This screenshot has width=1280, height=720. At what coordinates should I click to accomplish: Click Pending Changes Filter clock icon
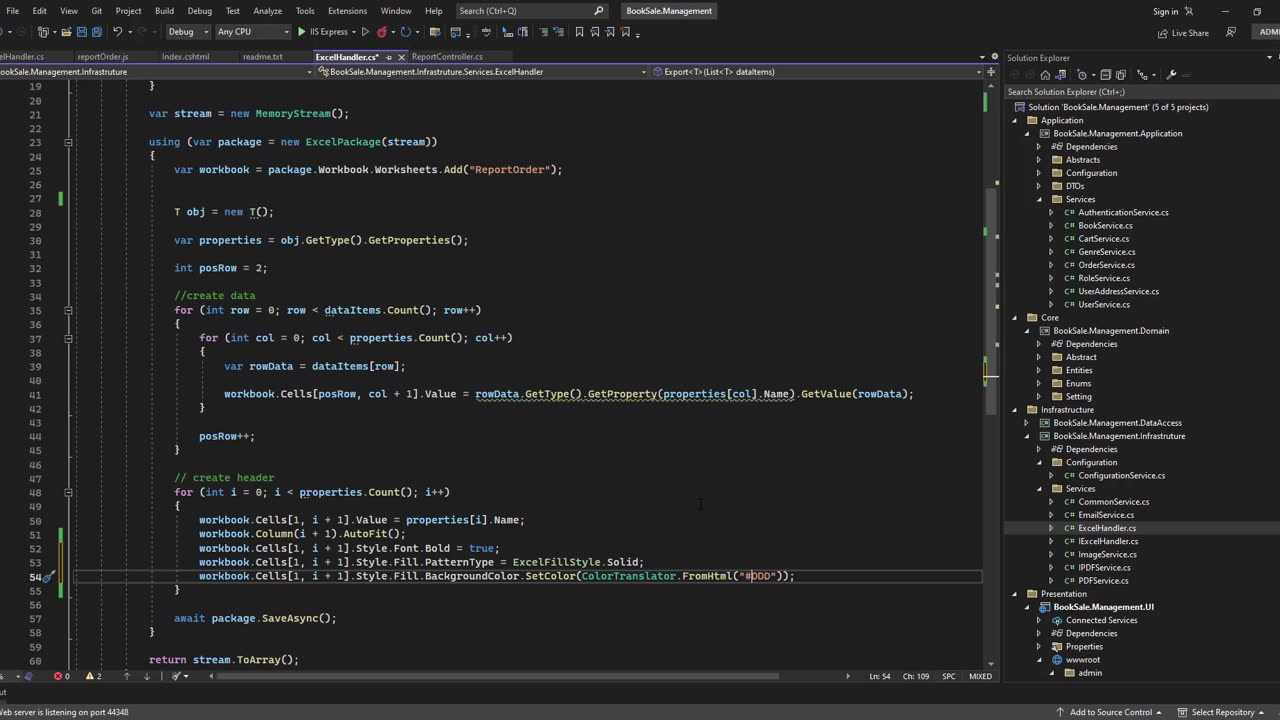(x=1081, y=75)
